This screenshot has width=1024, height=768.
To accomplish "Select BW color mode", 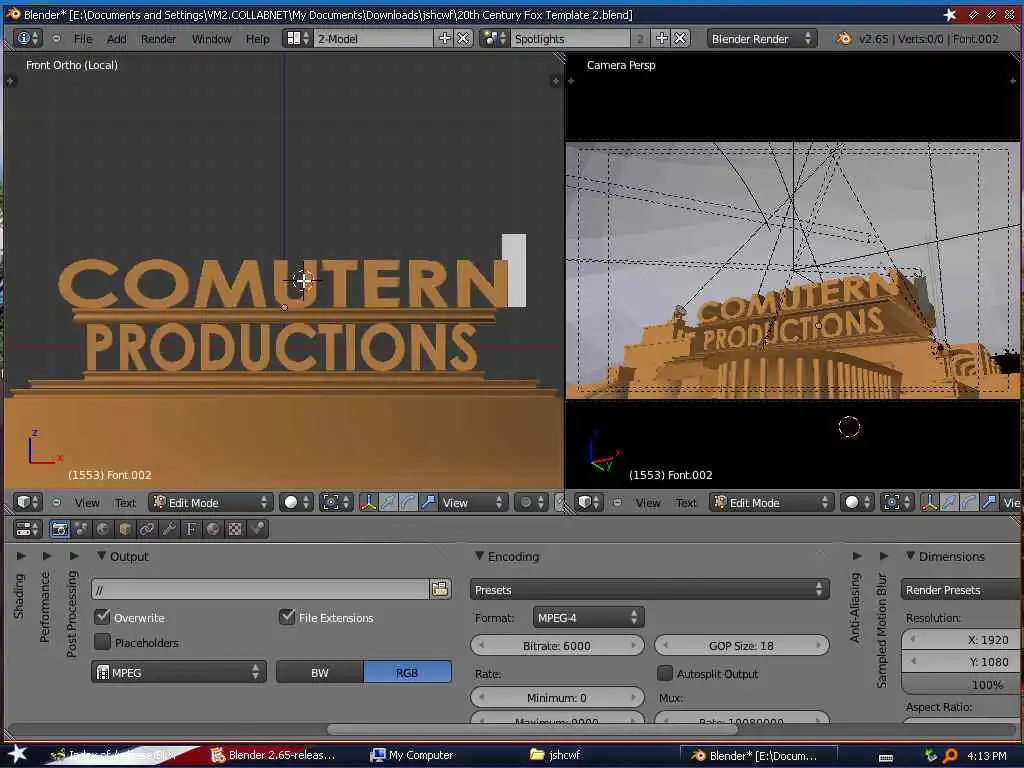I will pos(319,672).
